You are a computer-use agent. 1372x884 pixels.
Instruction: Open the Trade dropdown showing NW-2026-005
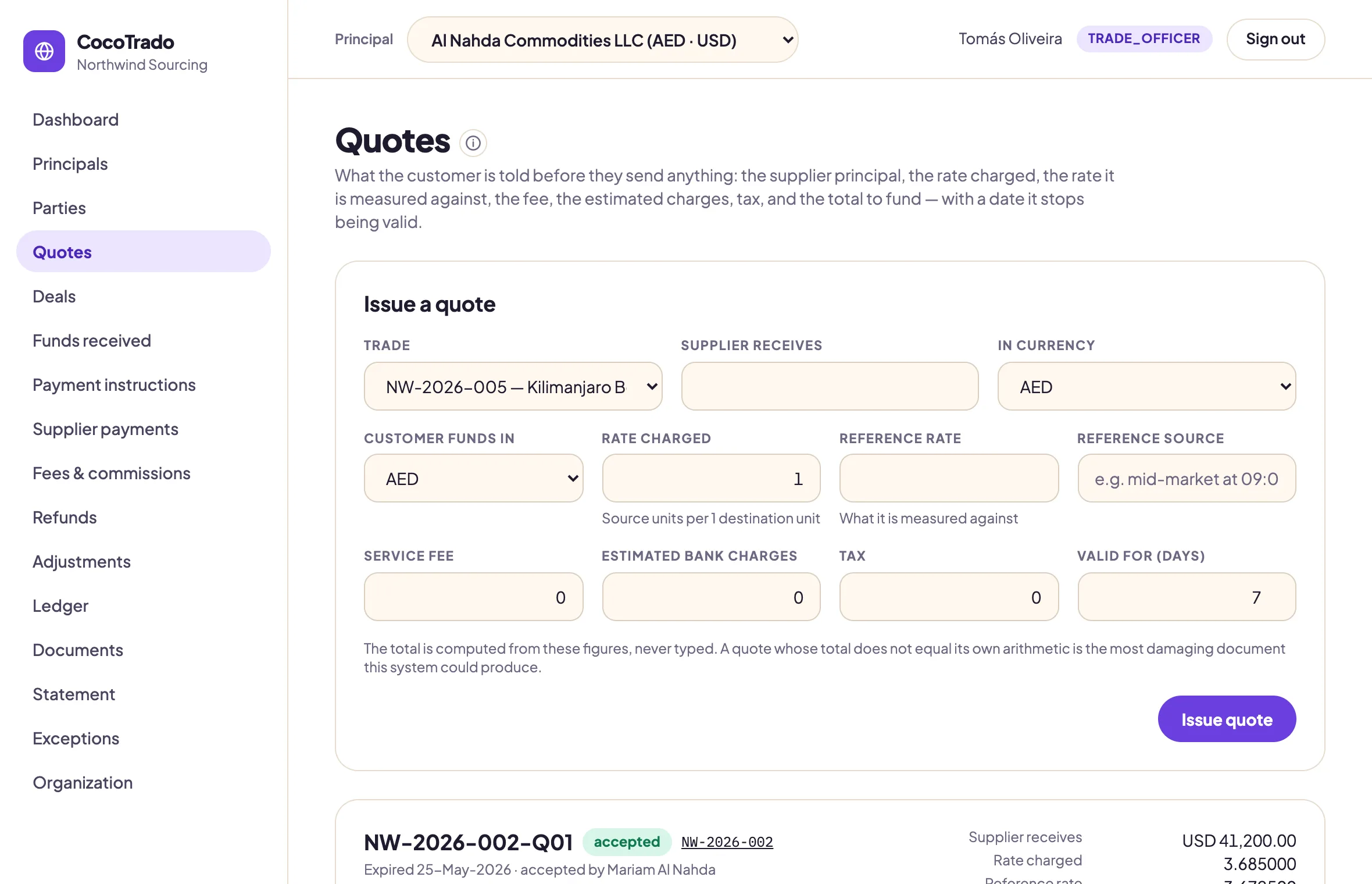[513, 386]
